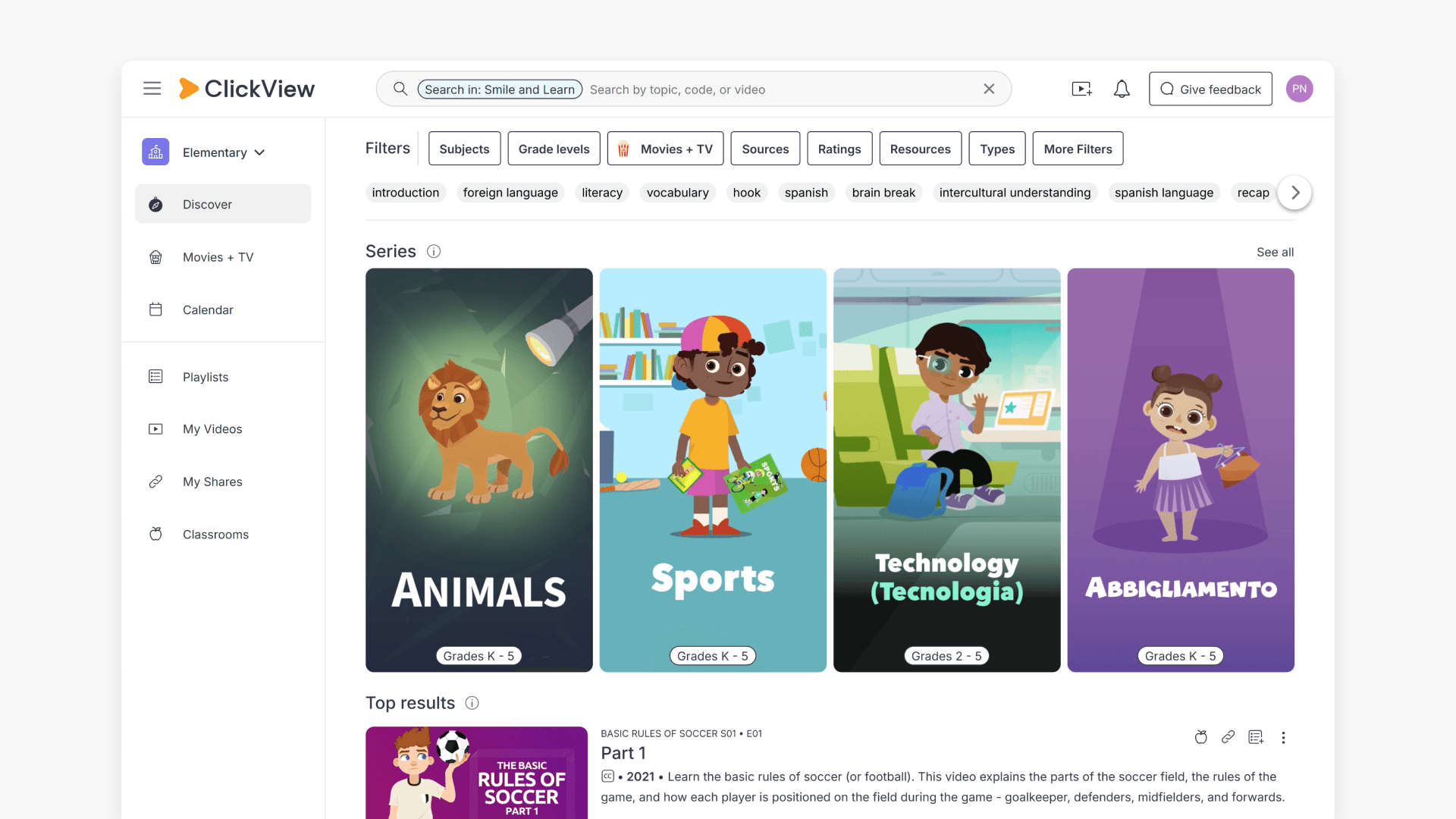
Task: Open the Technology (Tecnologia) series card
Action: 947,470
